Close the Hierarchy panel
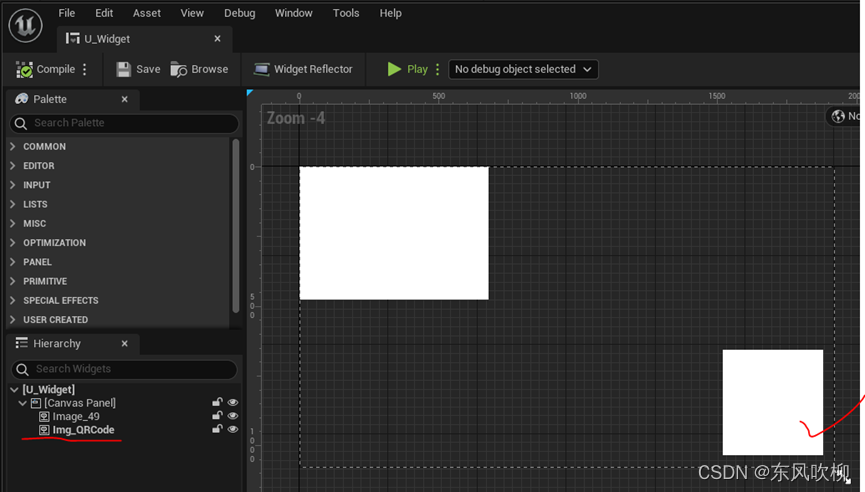This screenshot has width=865, height=492. click(x=125, y=344)
